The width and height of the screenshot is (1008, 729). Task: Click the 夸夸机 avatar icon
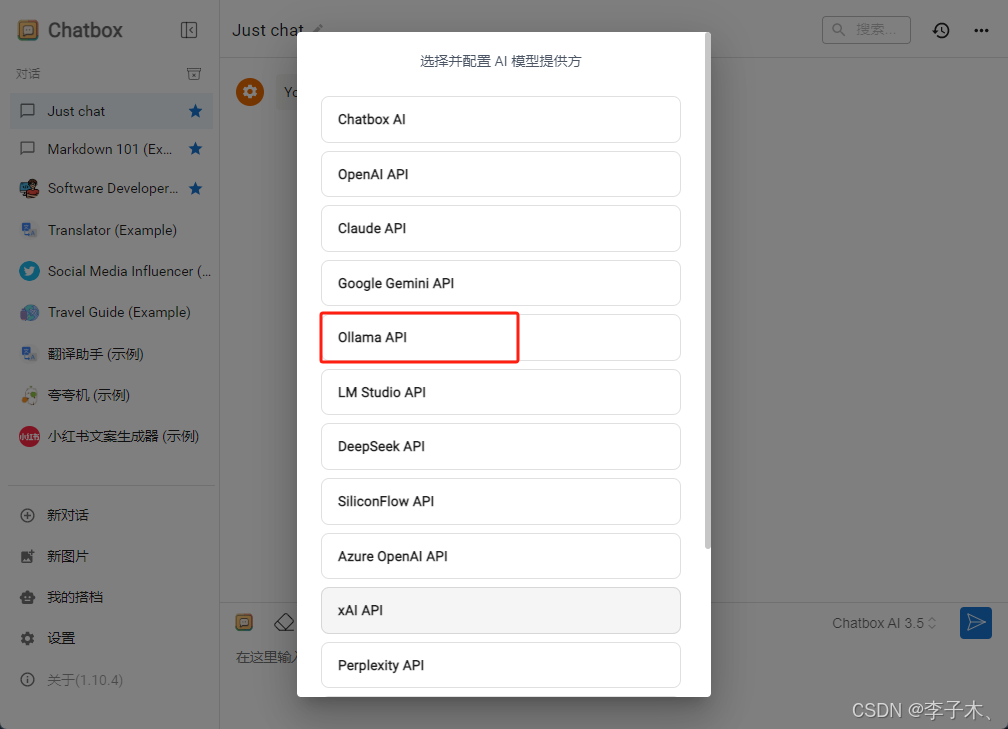pos(29,395)
